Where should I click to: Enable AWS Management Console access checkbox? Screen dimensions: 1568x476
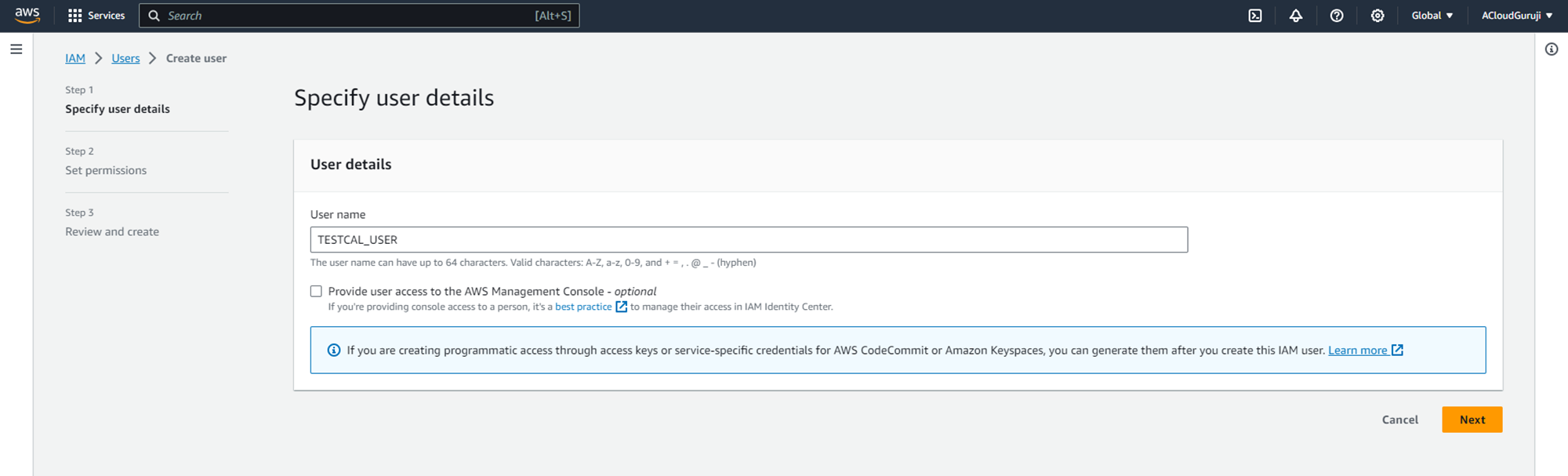[316, 291]
